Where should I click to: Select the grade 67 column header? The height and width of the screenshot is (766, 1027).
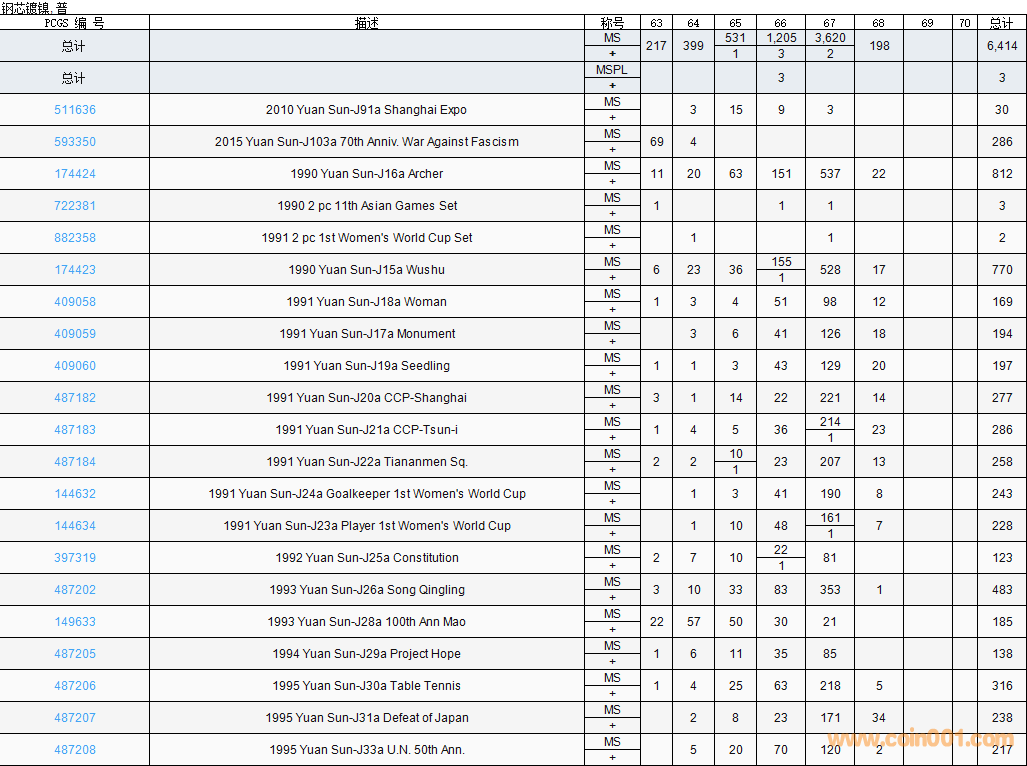pos(830,23)
